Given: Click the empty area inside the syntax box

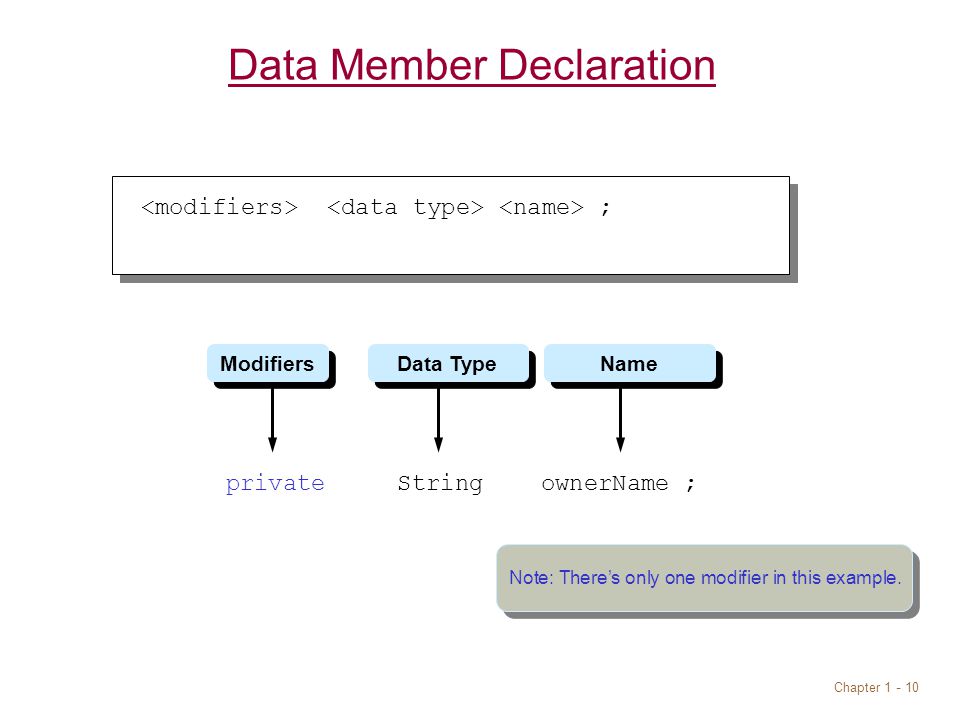Looking at the screenshot, I should [x=451, y=248].
